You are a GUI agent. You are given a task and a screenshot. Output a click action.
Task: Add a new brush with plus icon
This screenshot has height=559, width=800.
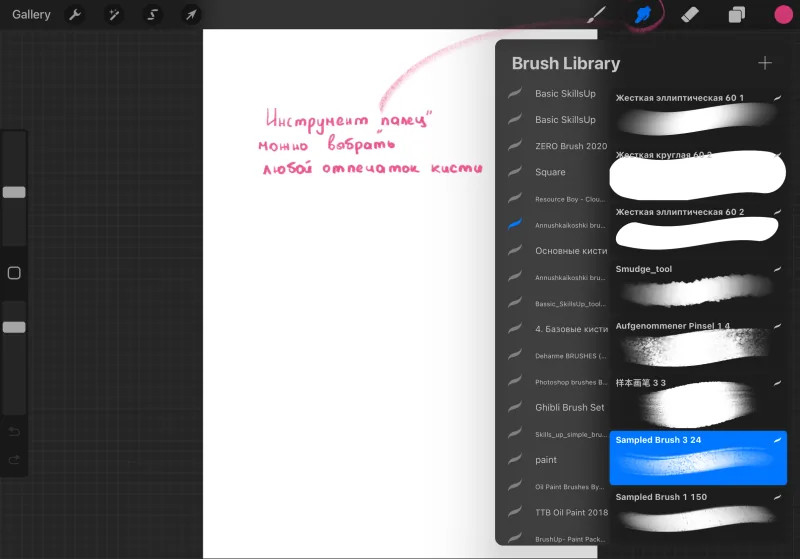(x=764, y=63)
